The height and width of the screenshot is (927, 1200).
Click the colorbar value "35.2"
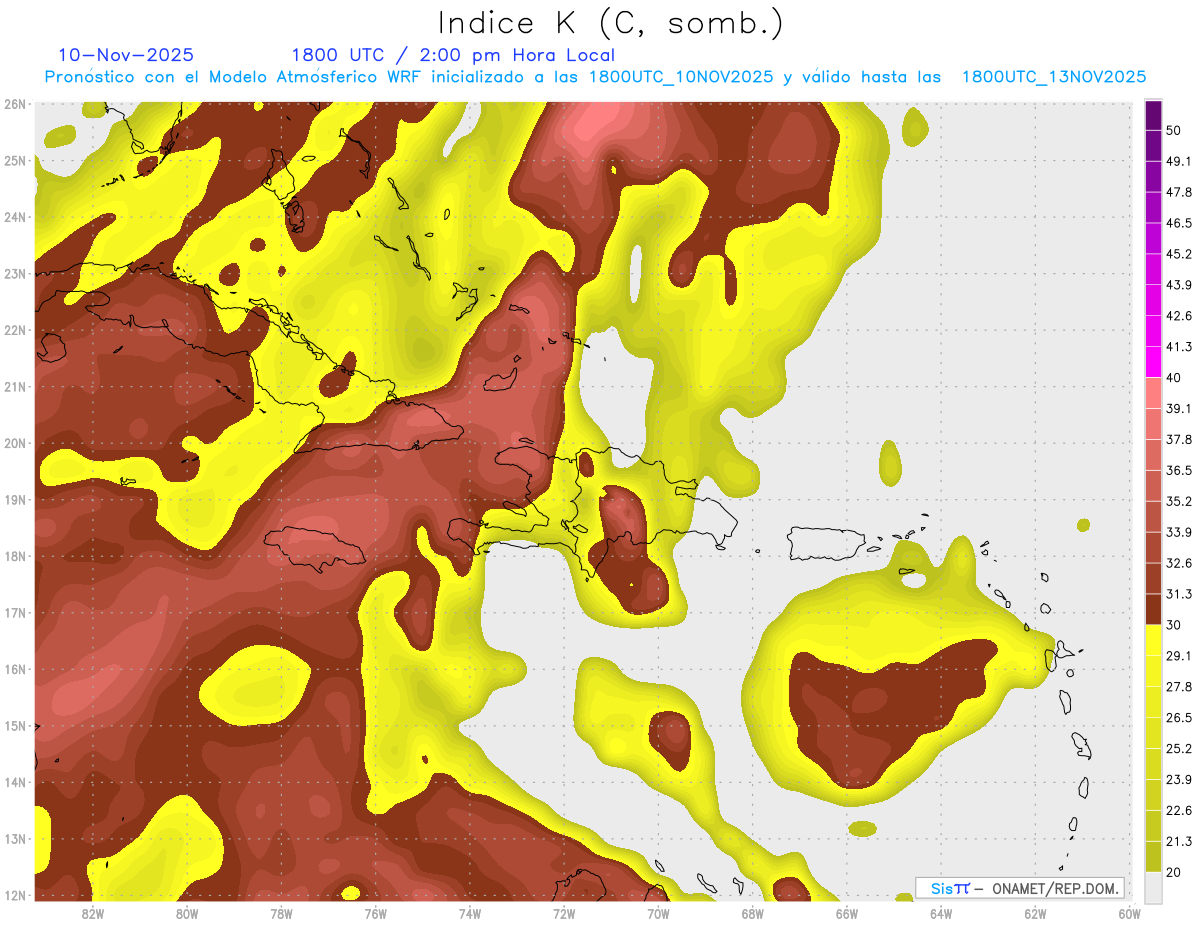pos(1179,501)
